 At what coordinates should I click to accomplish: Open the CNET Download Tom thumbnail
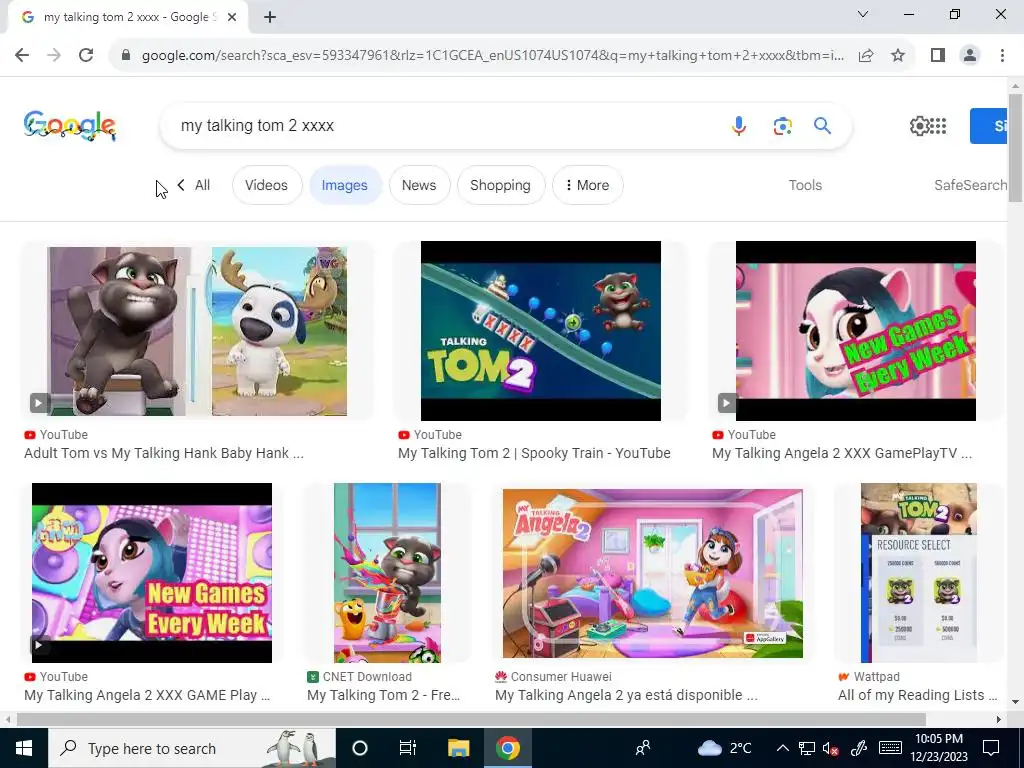click(x=387, y=573)
